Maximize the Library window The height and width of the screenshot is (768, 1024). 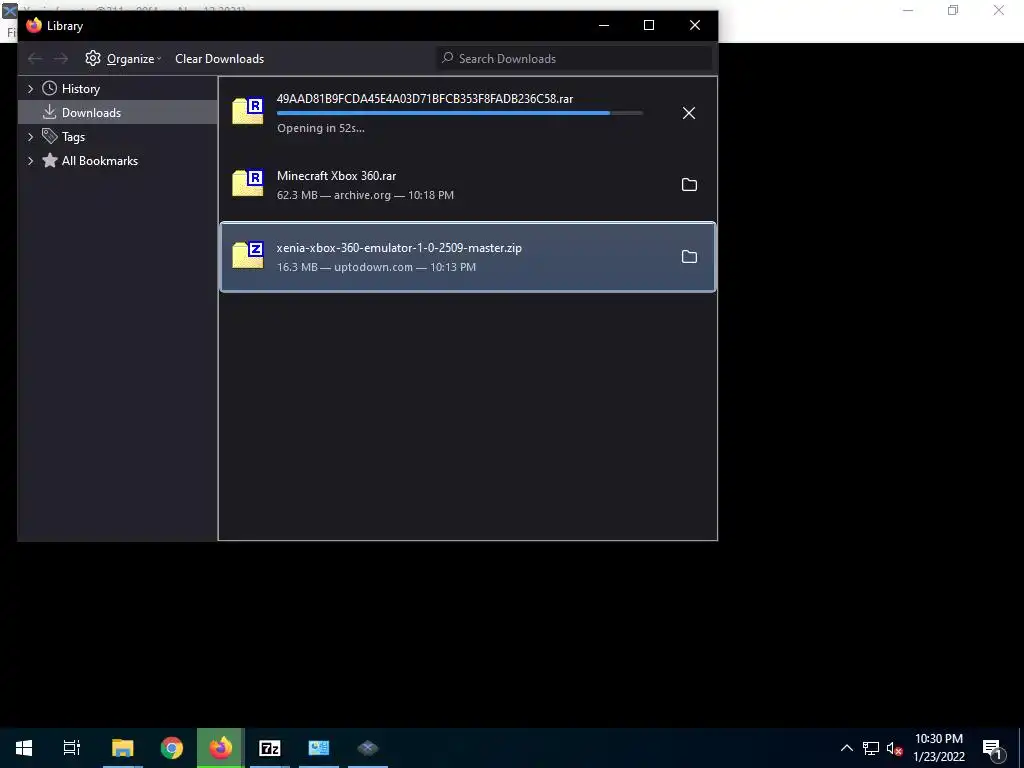coord(649,25)
